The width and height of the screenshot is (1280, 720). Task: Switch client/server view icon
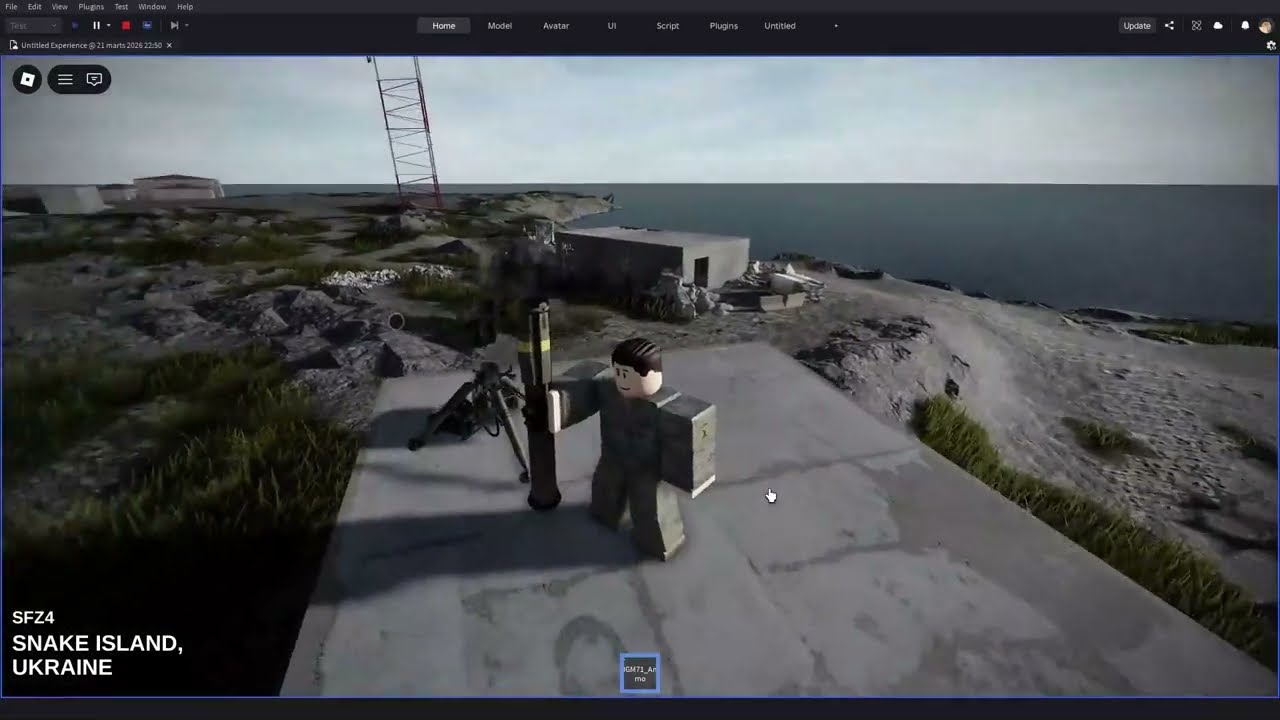coord(148,25)
